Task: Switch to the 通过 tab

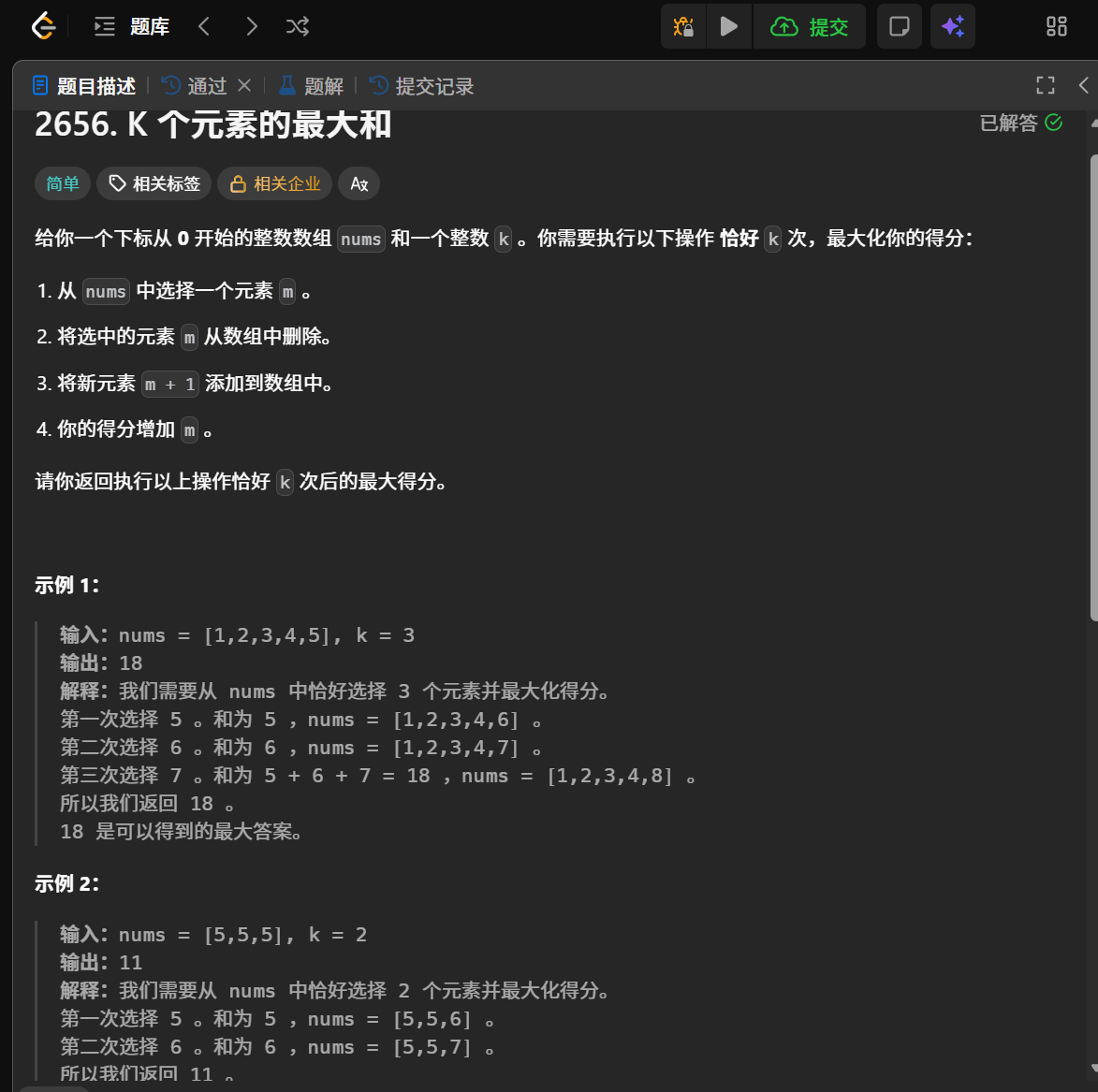Action: pos(195,86)
